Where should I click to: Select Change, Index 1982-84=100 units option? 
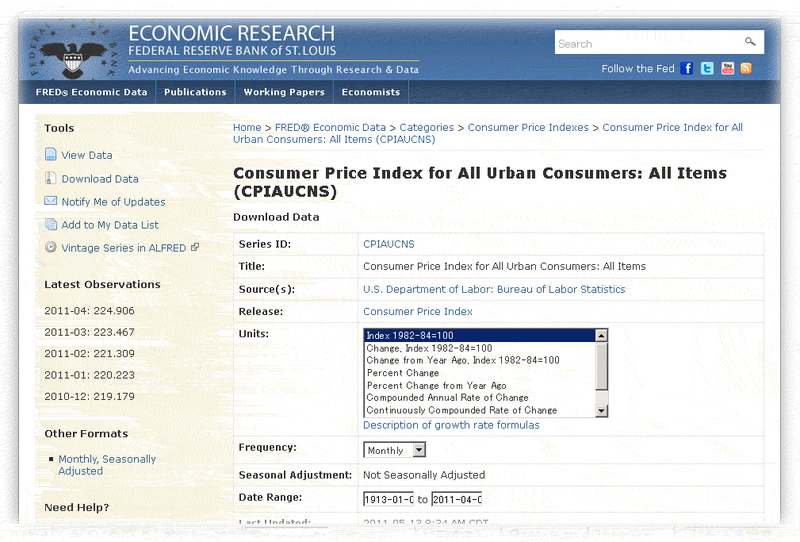[x=480, y=348]
